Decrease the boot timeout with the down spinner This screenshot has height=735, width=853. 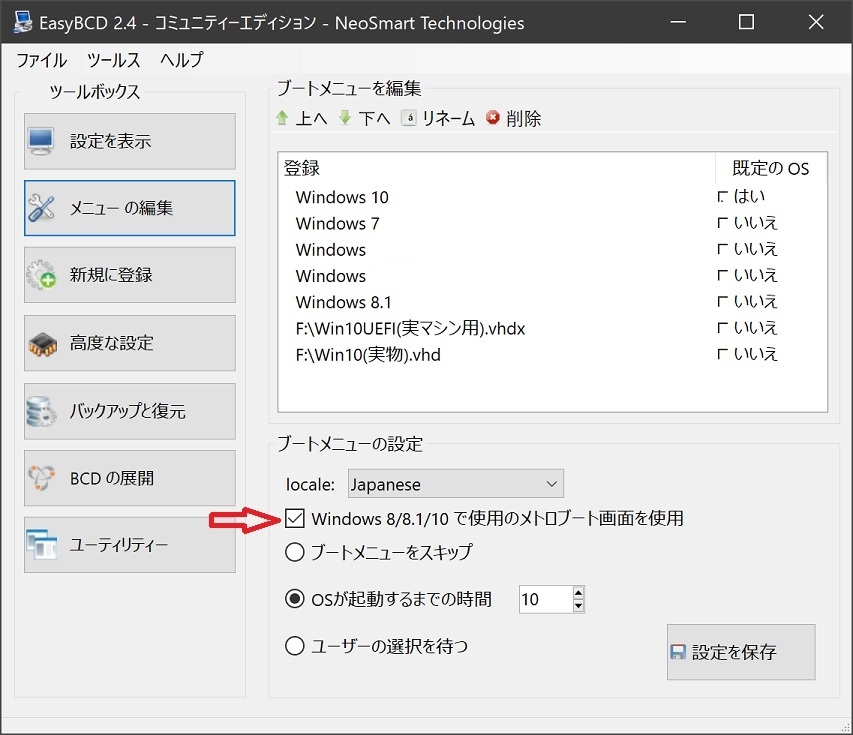(x=578, y=606)
